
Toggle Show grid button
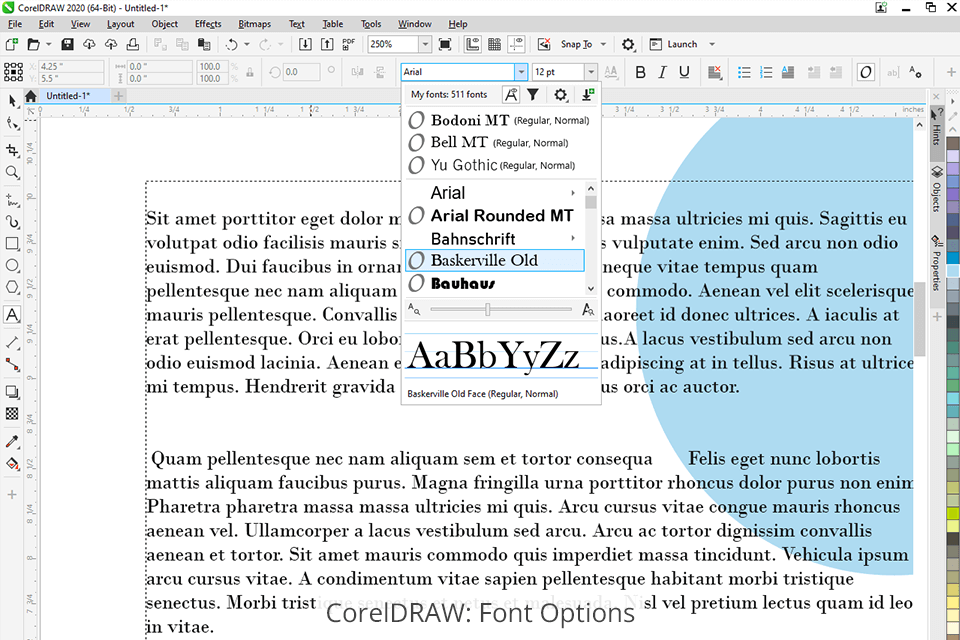[495, 44]
